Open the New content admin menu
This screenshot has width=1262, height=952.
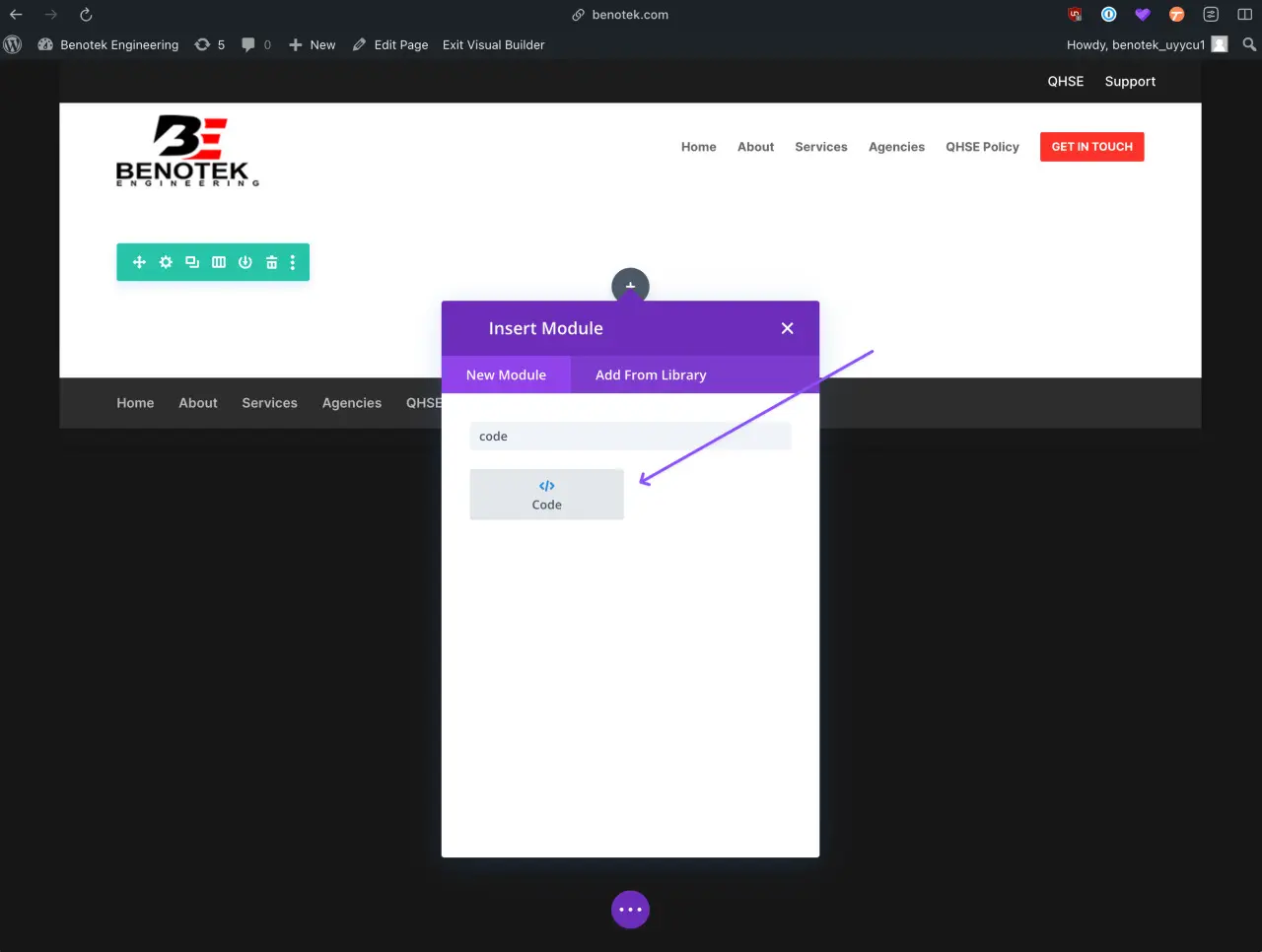pyautogui.click(x=312, y=44)
